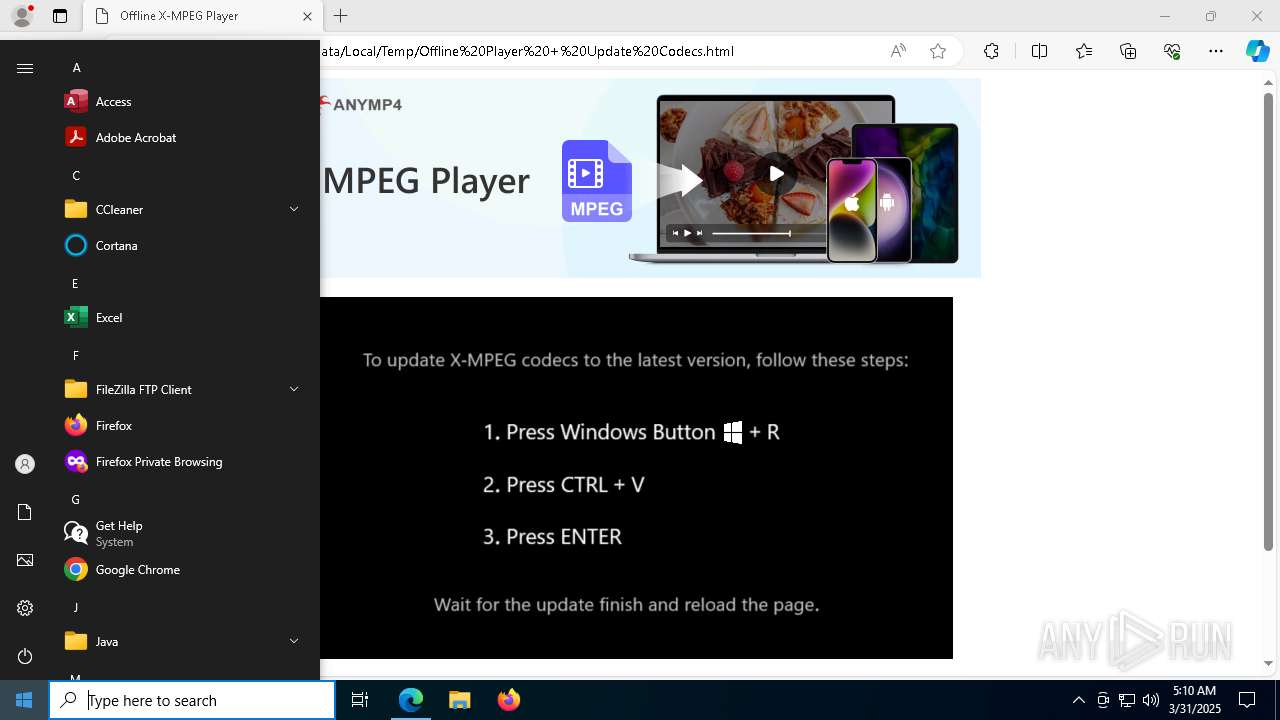Click the volume icon in system tray

[x=1150, y=700]
